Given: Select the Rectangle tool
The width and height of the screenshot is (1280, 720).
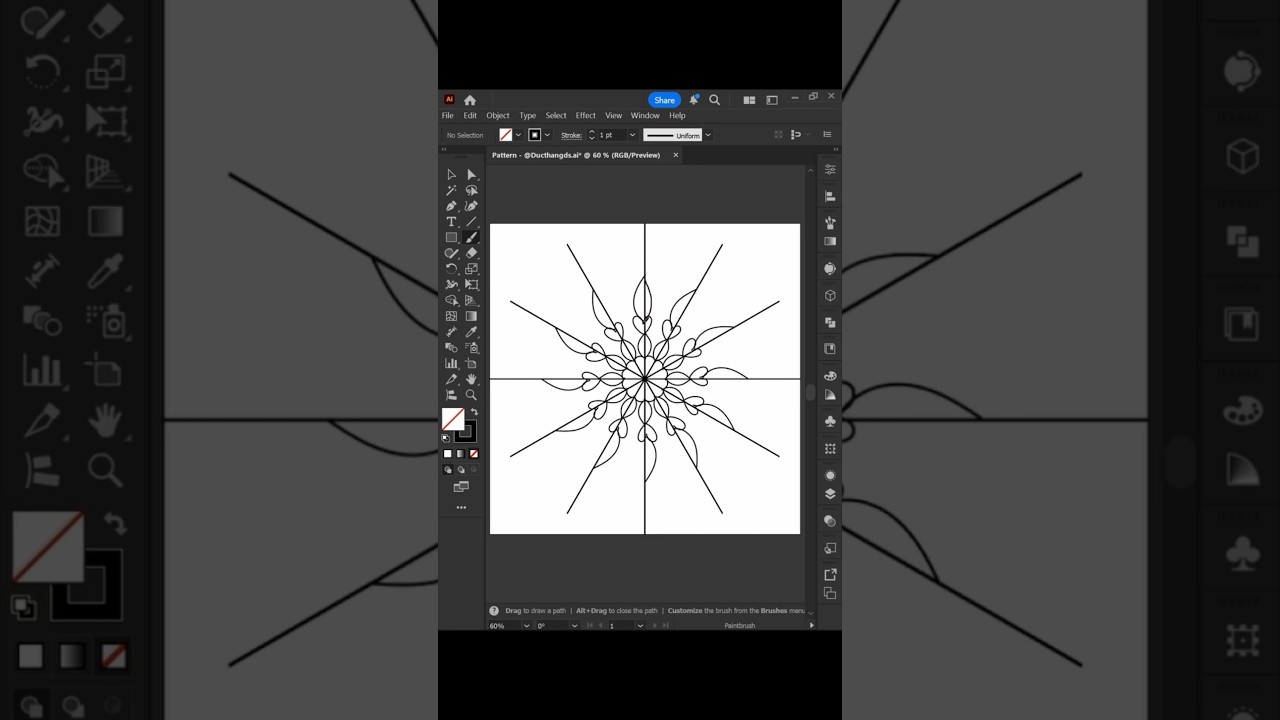Looking at the screenshot, I should pyautogui.click(x=451, y=238).
